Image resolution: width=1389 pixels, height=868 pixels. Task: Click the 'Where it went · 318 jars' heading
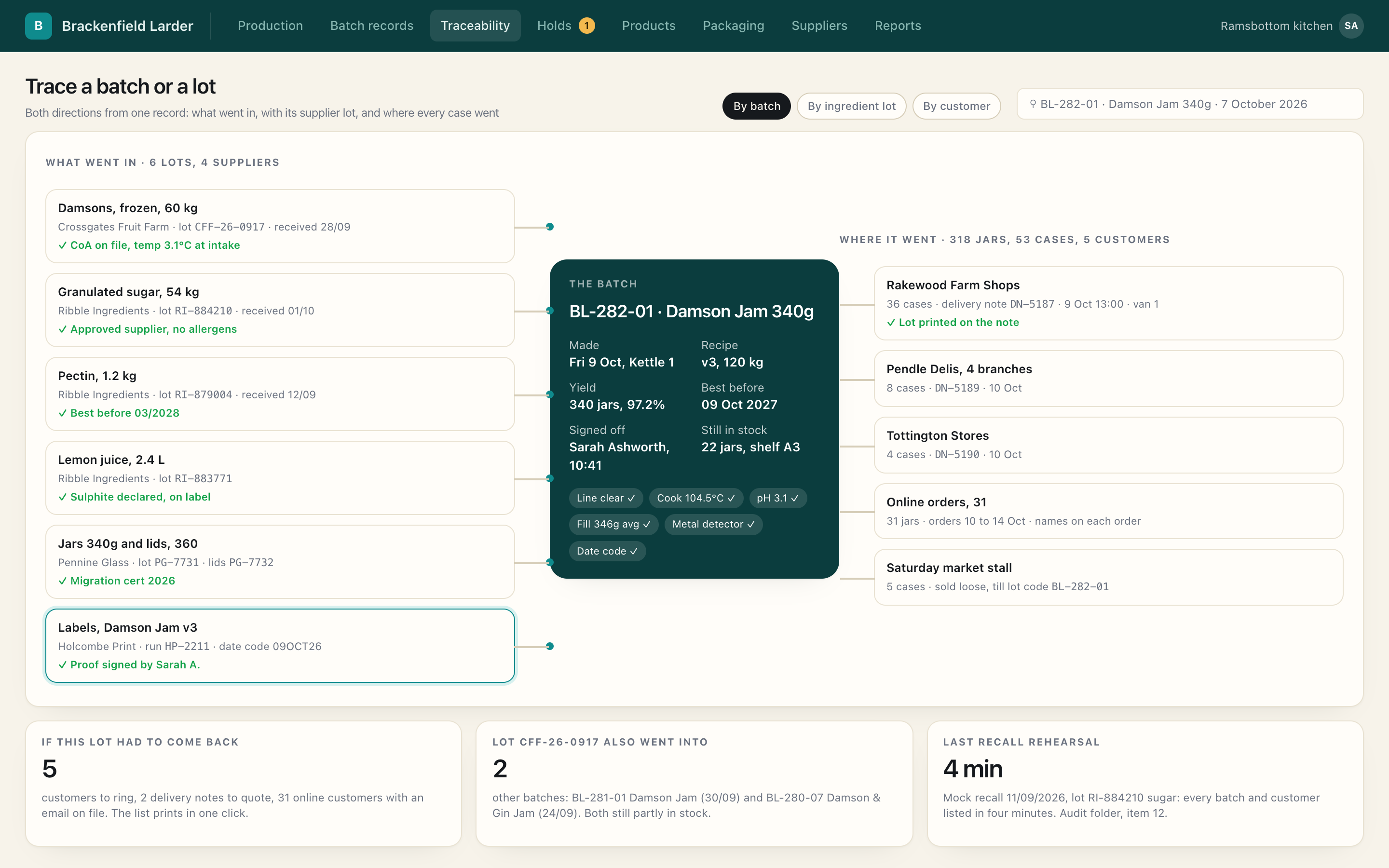tap(1005, 239)
